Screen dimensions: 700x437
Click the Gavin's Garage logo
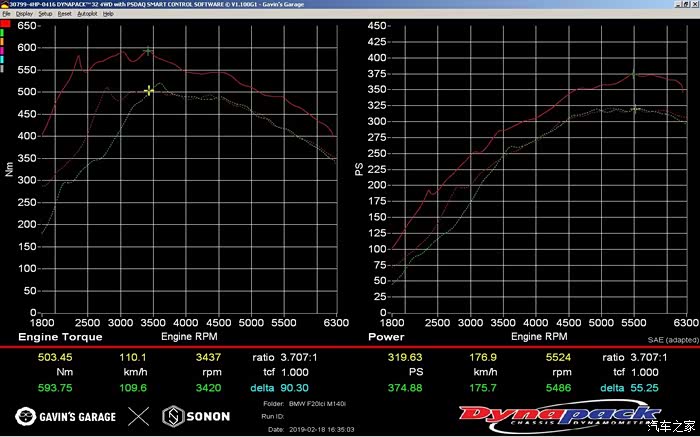click(x=66, y=416)
